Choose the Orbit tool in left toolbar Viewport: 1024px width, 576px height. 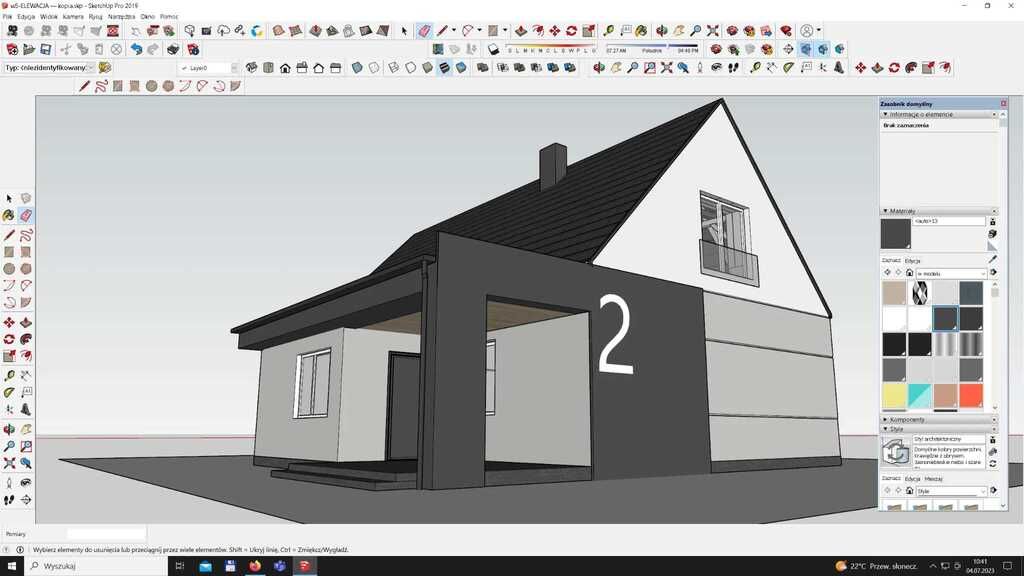coord(9,429)
